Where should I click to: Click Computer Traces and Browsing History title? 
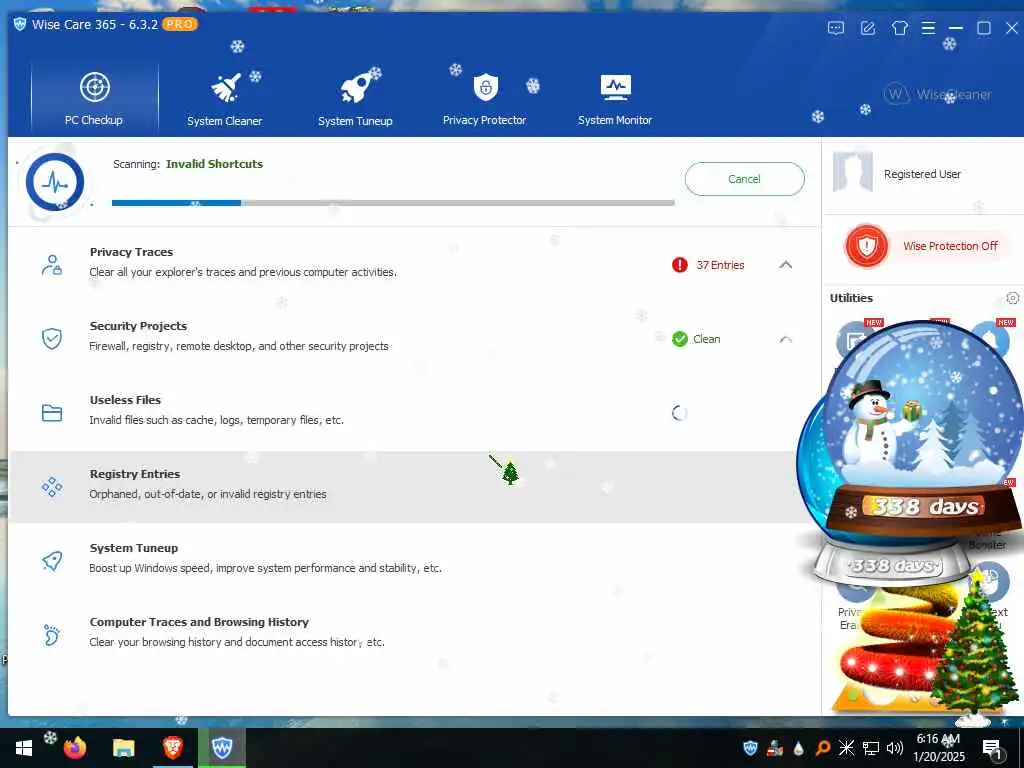(x=199, y=622)
